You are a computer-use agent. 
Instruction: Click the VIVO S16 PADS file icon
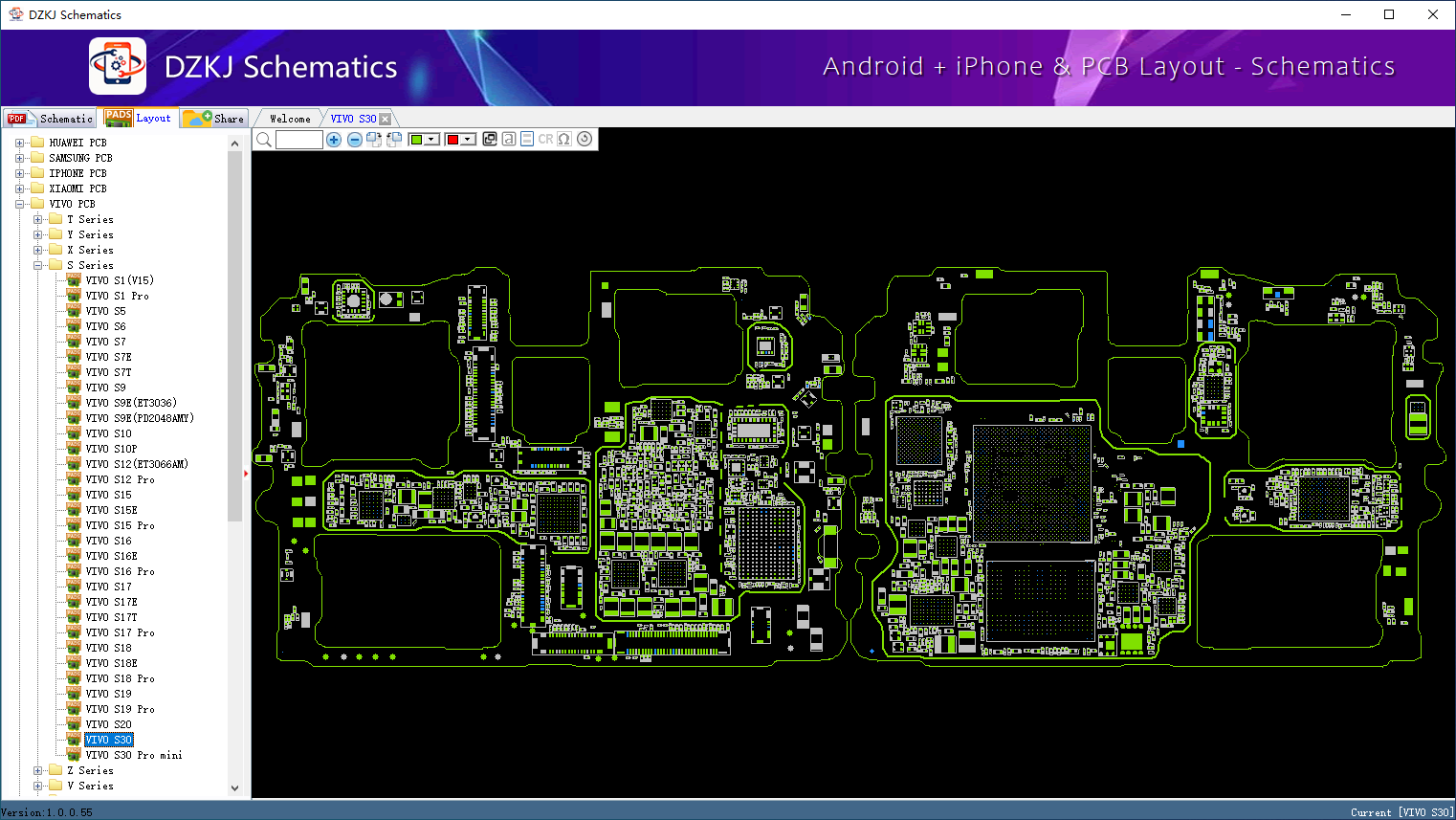[x=74, y=540]
